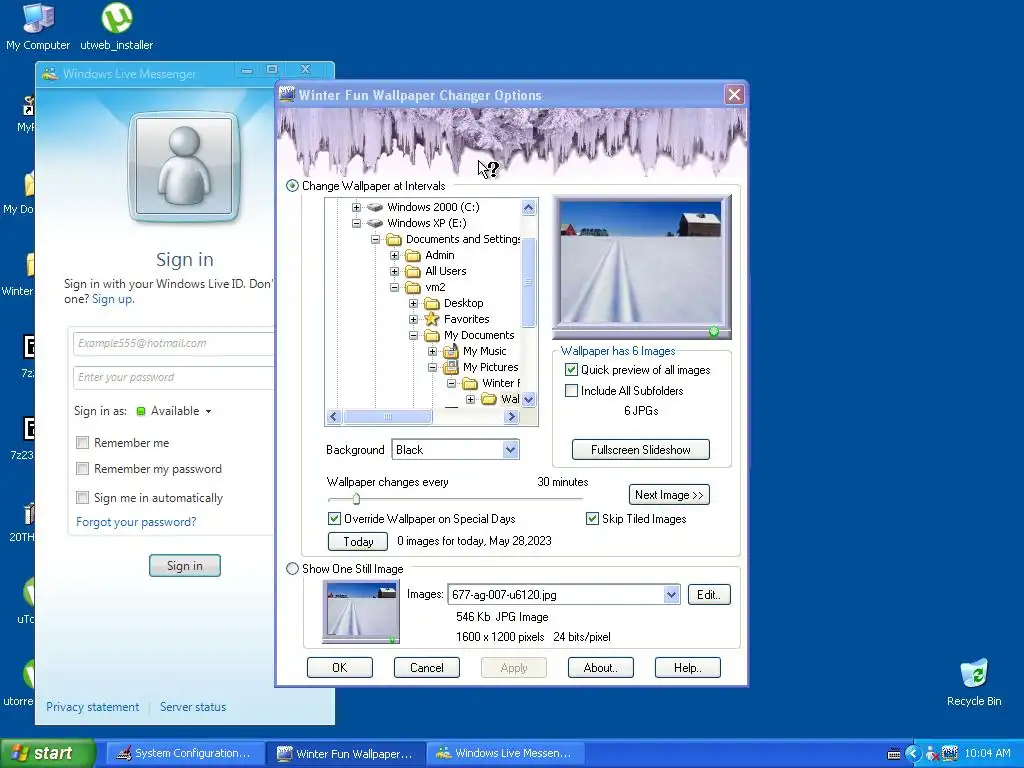Click the Sign up link in Messenger
Screen dimensions: 1024x768
[112, 299]
